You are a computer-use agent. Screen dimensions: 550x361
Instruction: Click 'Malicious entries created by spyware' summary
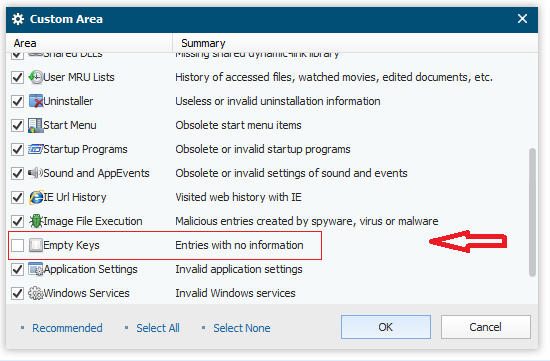point(307,221)
